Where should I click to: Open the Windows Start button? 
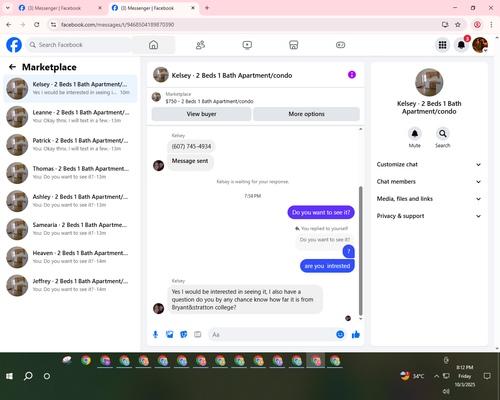point(9,376)
